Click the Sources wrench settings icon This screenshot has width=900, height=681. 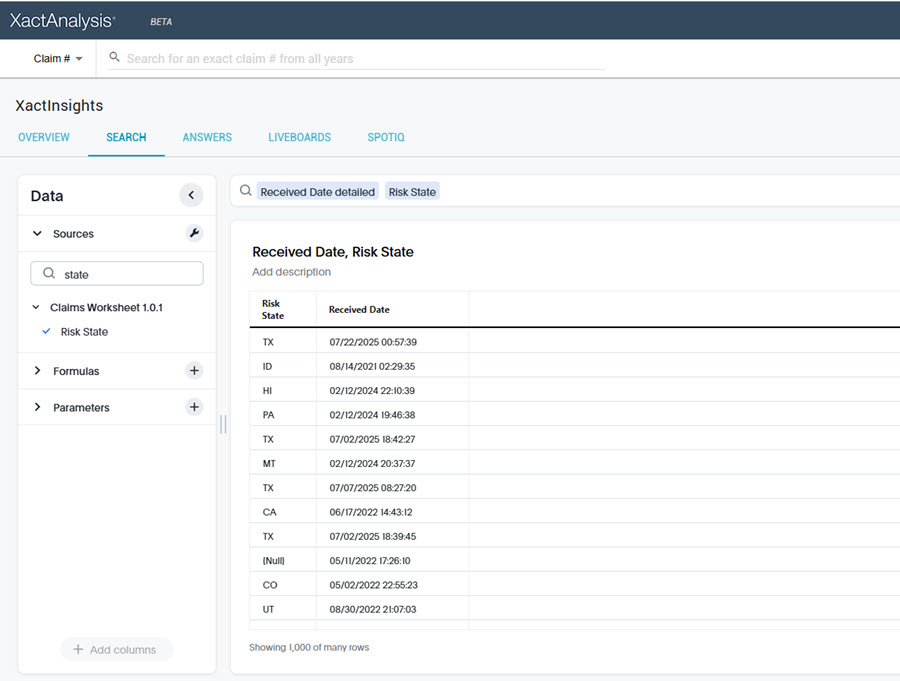194,233
